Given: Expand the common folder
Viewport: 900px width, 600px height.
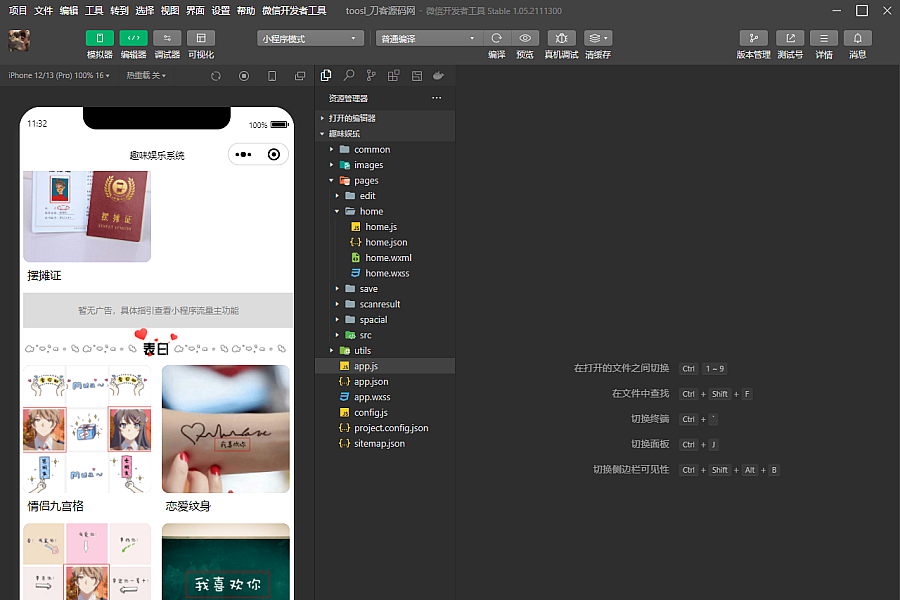Looking at the screenshot, I should [372, 149].
